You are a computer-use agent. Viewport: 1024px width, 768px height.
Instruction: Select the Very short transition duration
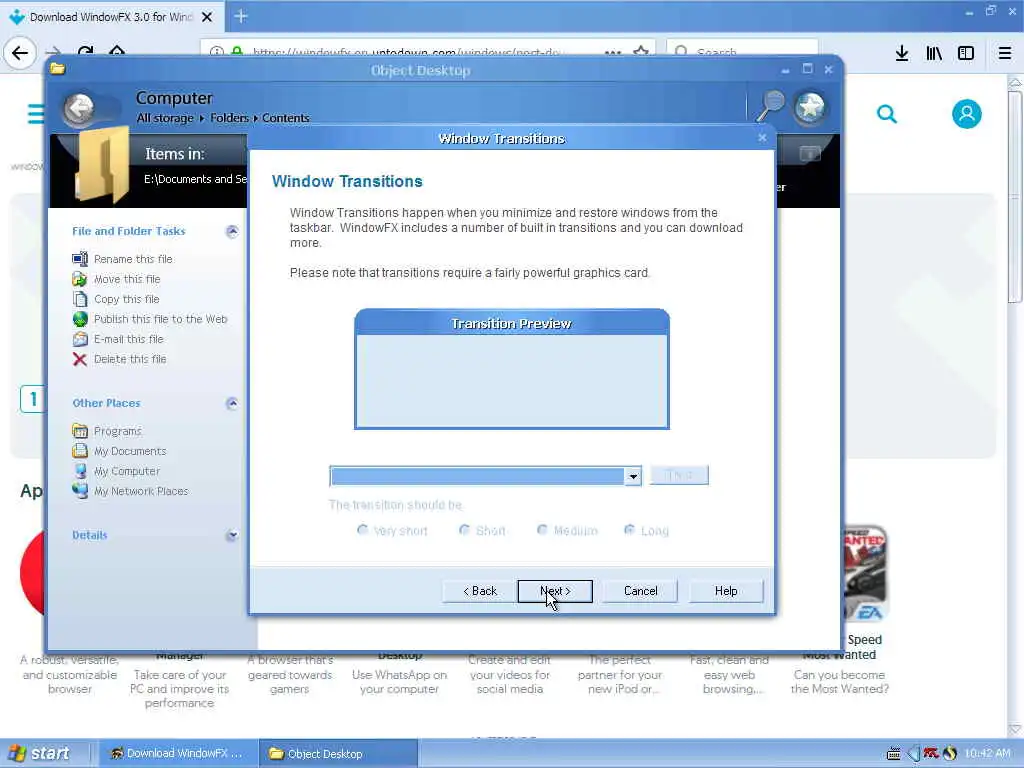(x=362, y=530)
